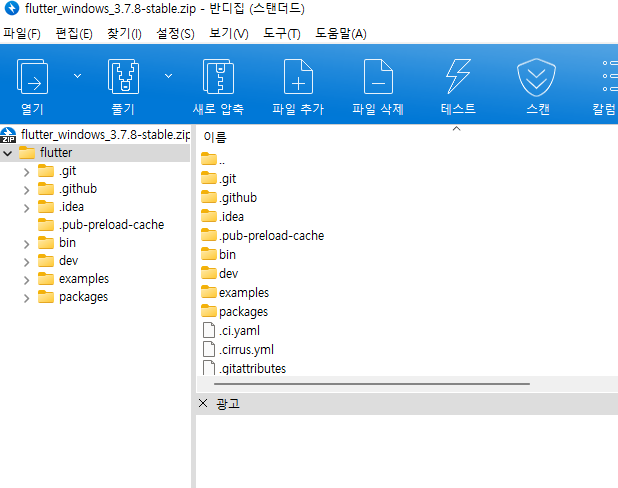Expand the dev node in tree
618x488 pixels.
point(26,262)
